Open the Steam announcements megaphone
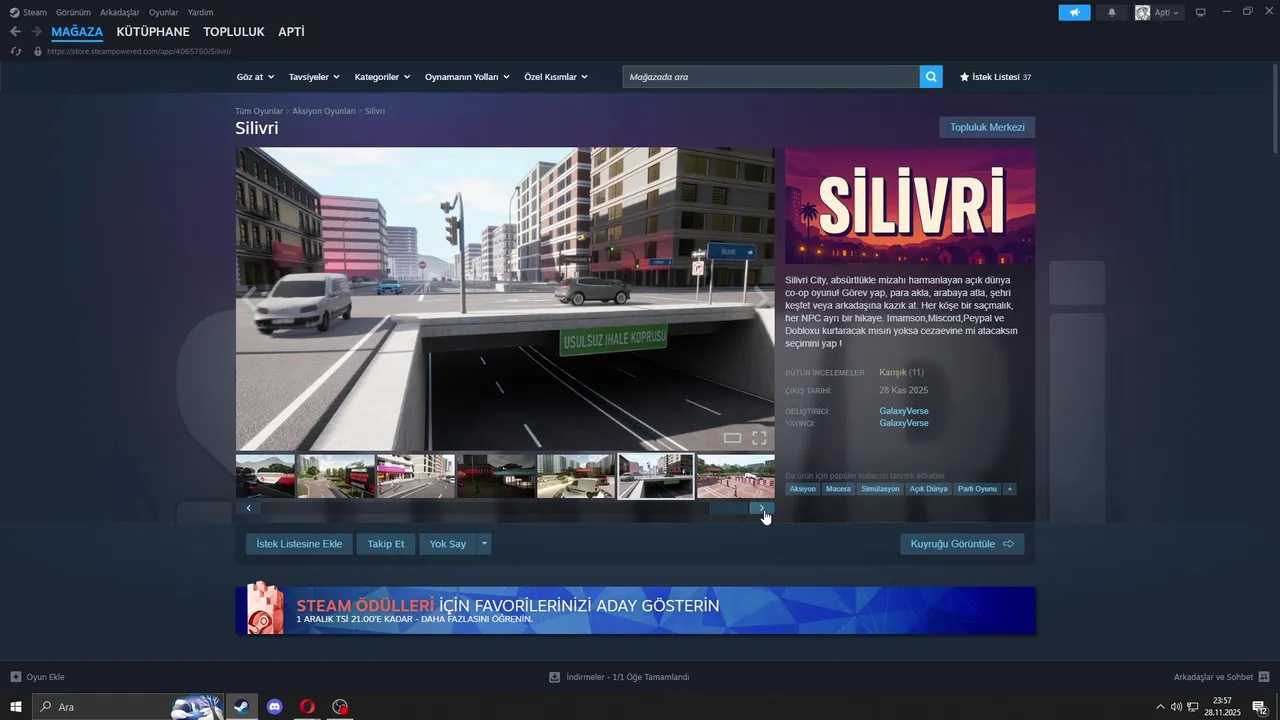This screenshot has height=720, width=1280. [1074, 13]
